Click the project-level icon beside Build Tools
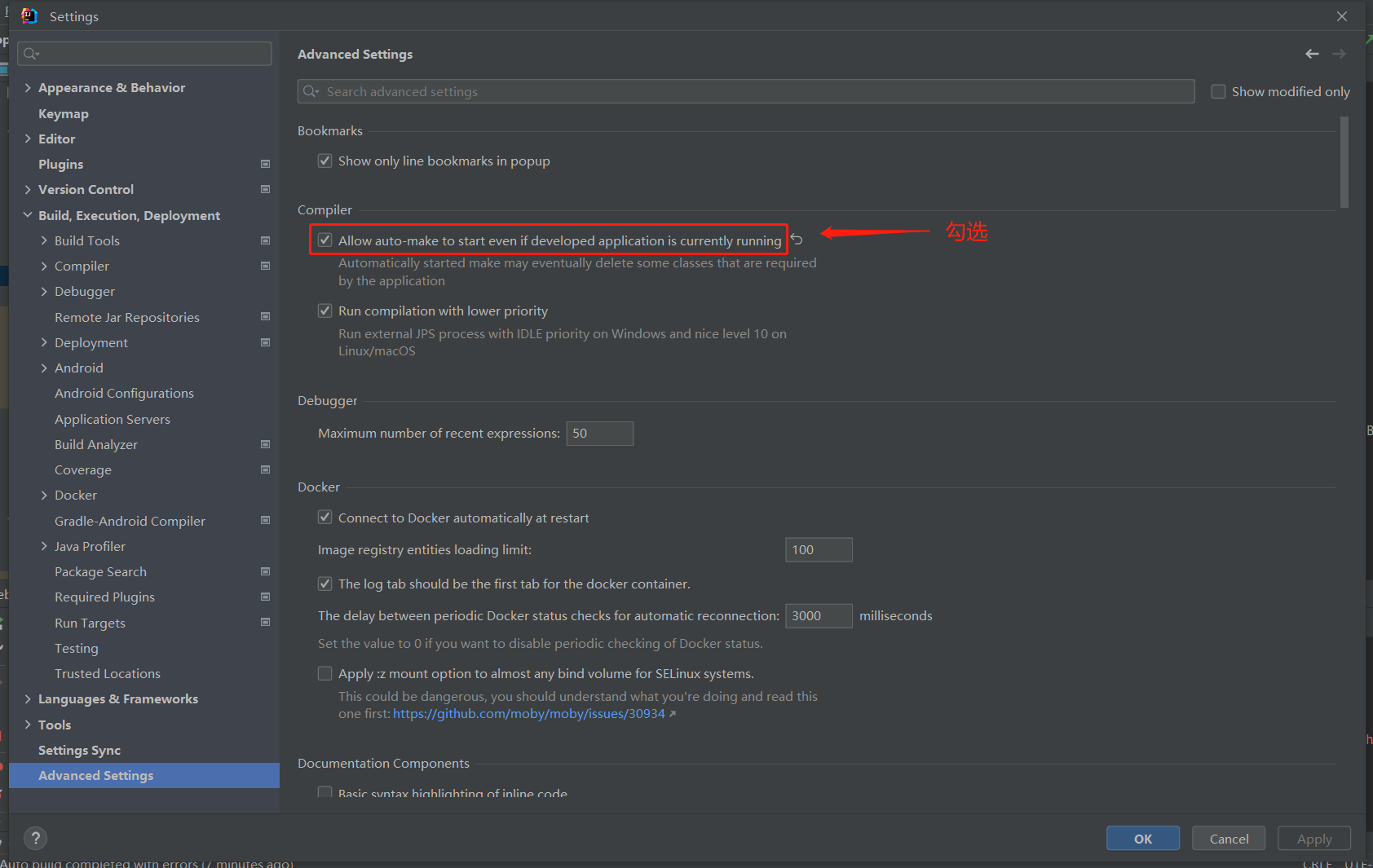The height and width of the screenshot is (868, 1373). coord(265,241)
